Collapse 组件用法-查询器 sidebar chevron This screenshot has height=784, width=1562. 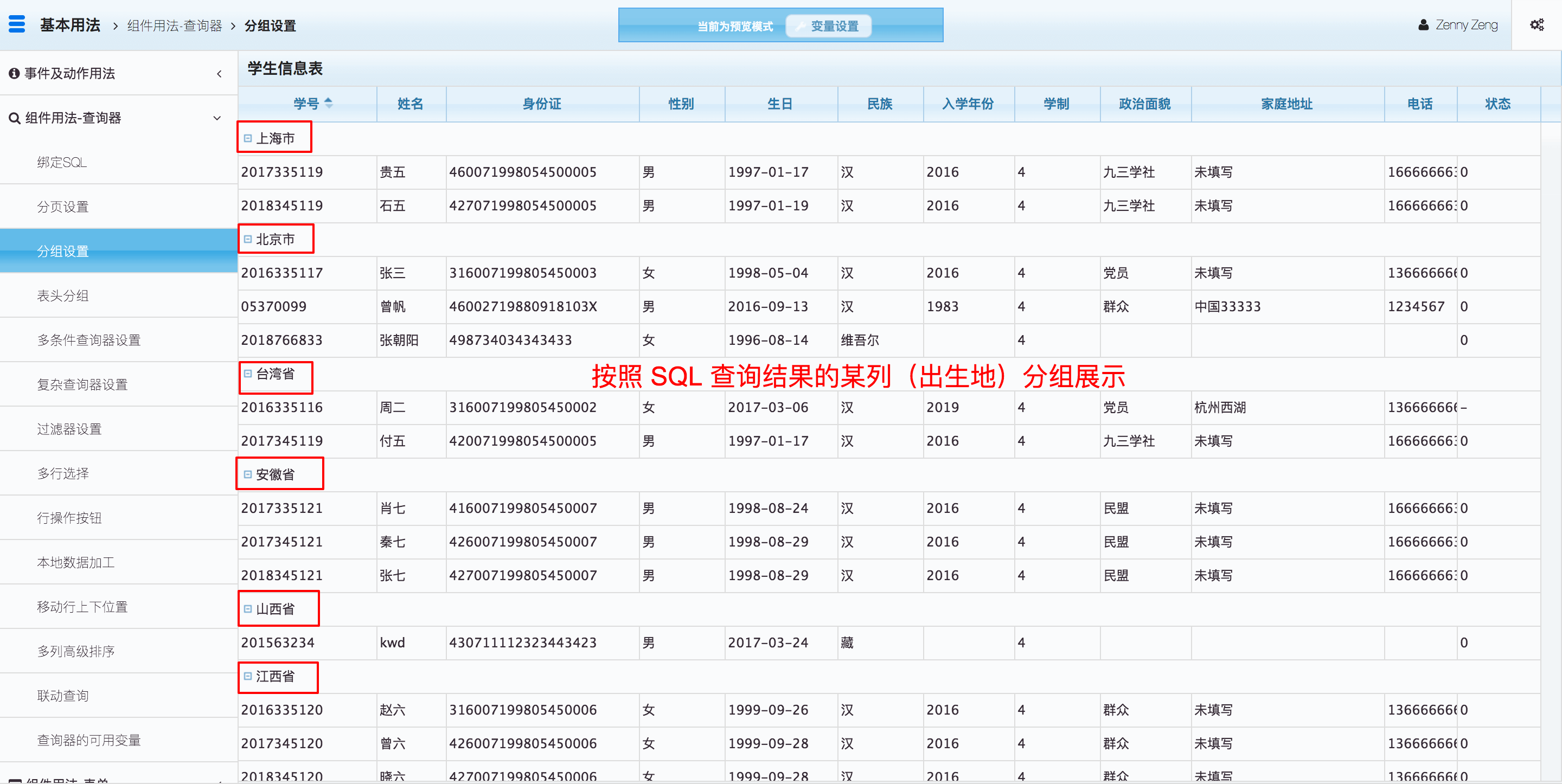[x=217, y=118]
